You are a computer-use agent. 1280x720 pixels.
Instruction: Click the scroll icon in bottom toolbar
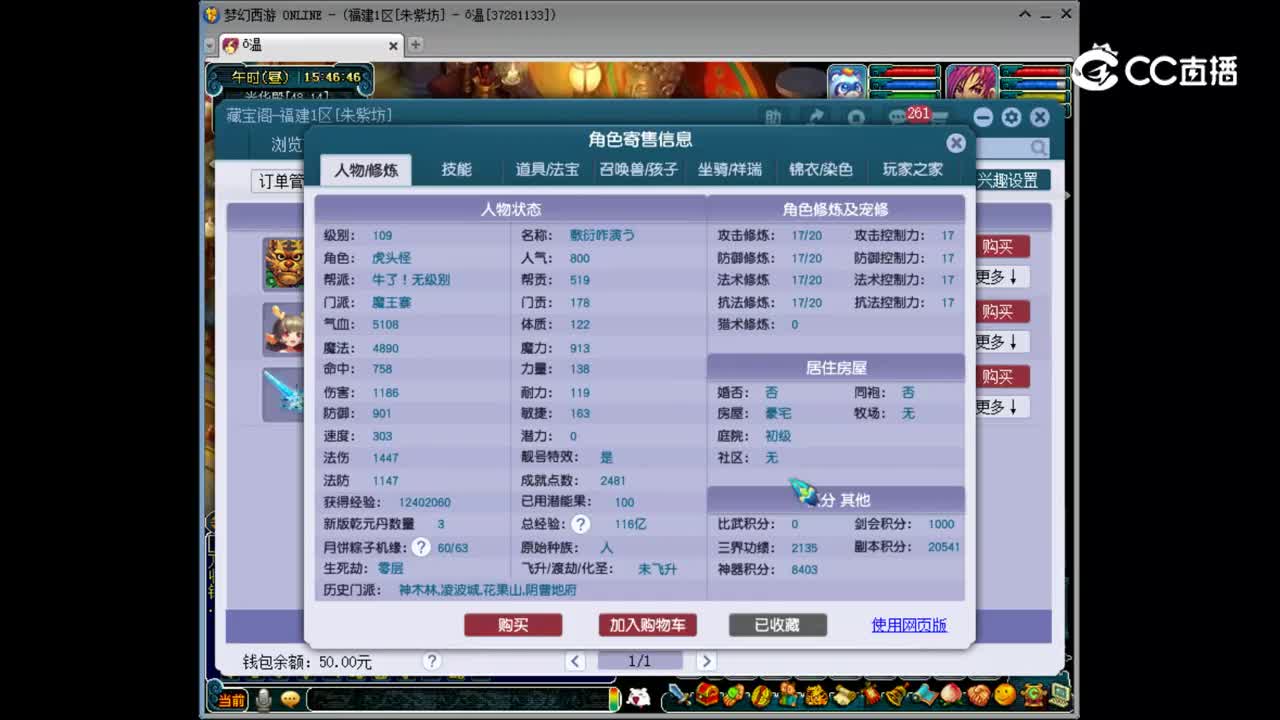pos(845,695)
